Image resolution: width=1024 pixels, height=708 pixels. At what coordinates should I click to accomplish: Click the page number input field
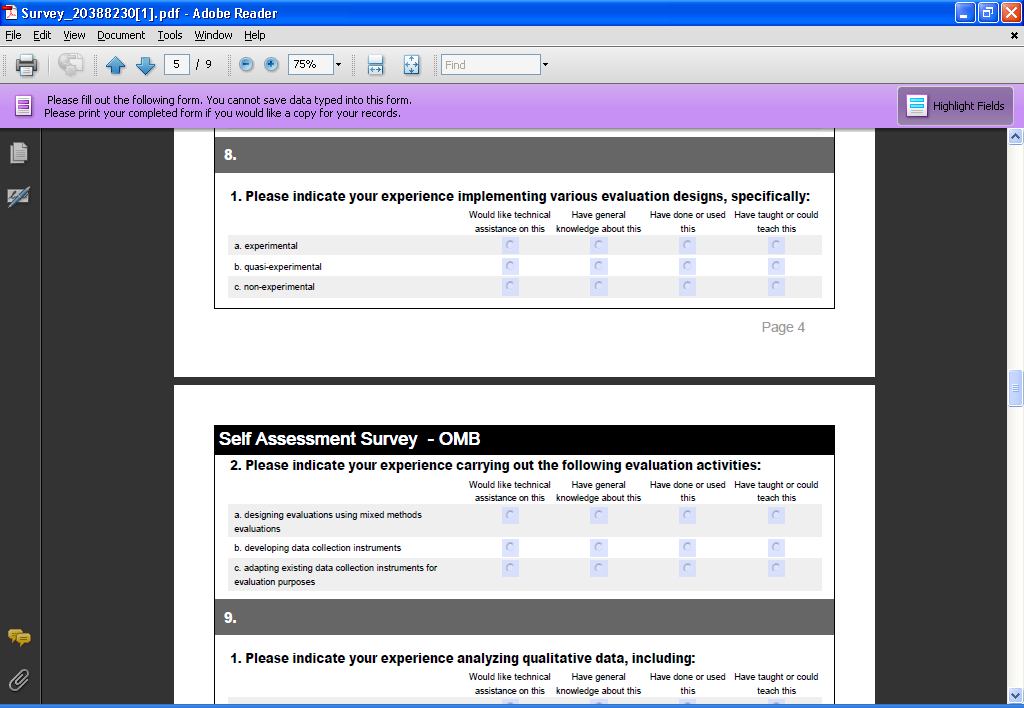pos(177,64)
